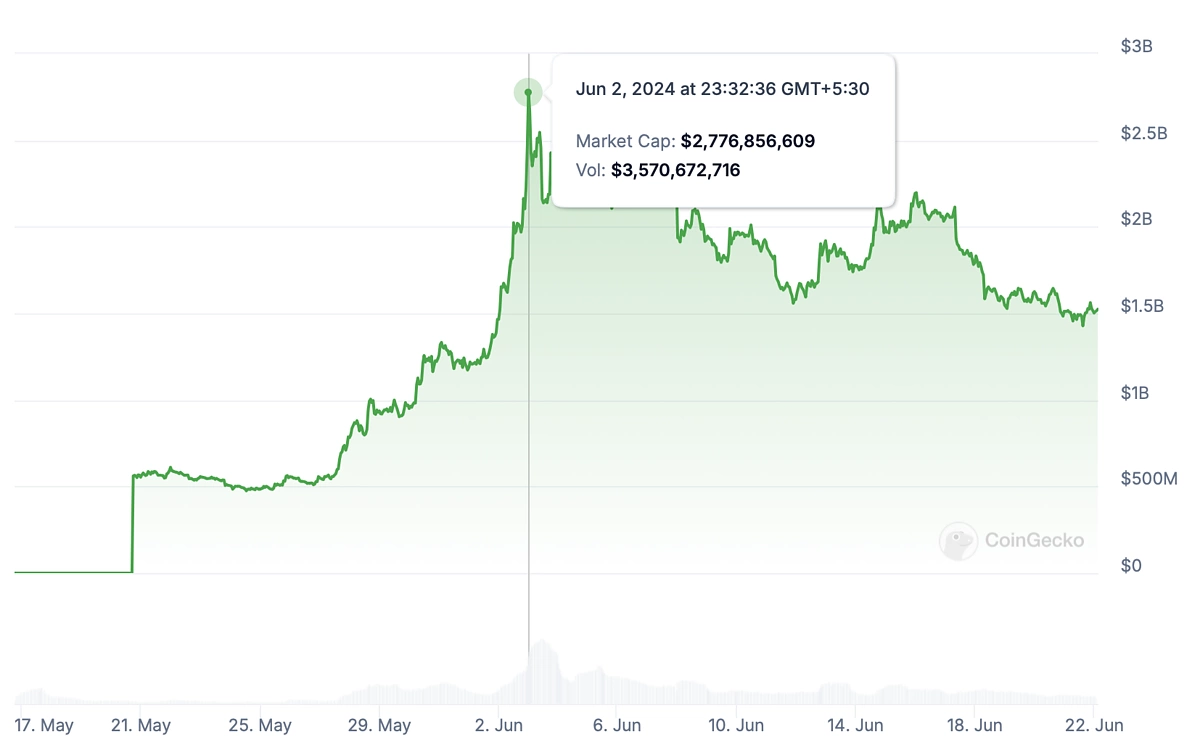1200x753 pixels.
Task: Click the 29. May date label
Action: tap(379, 725)
